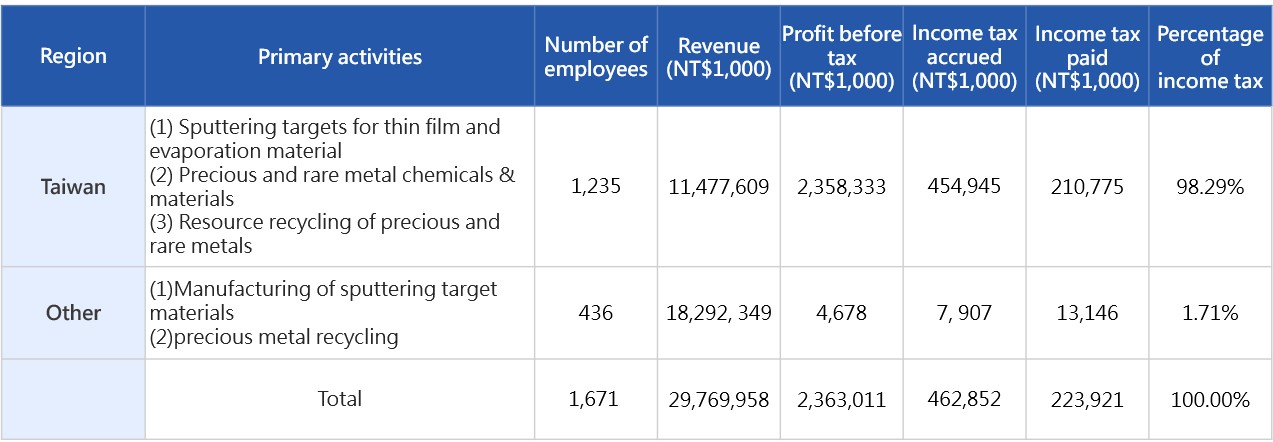Viewport: 1273px width, 442px height.
Task: Select the Primary activities column header
Action: pyautogui.click(x=339, y=57)
